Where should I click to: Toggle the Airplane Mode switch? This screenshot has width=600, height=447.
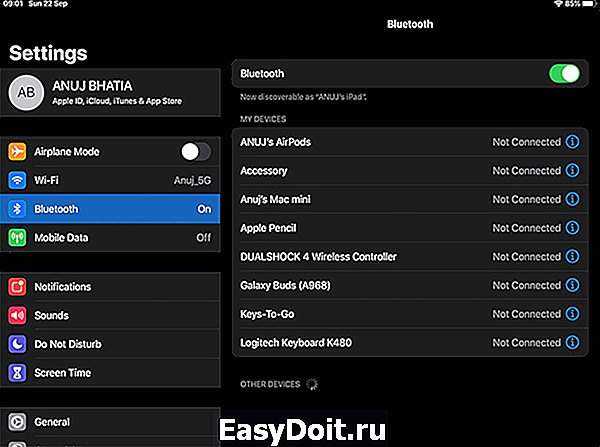point(196,152)
